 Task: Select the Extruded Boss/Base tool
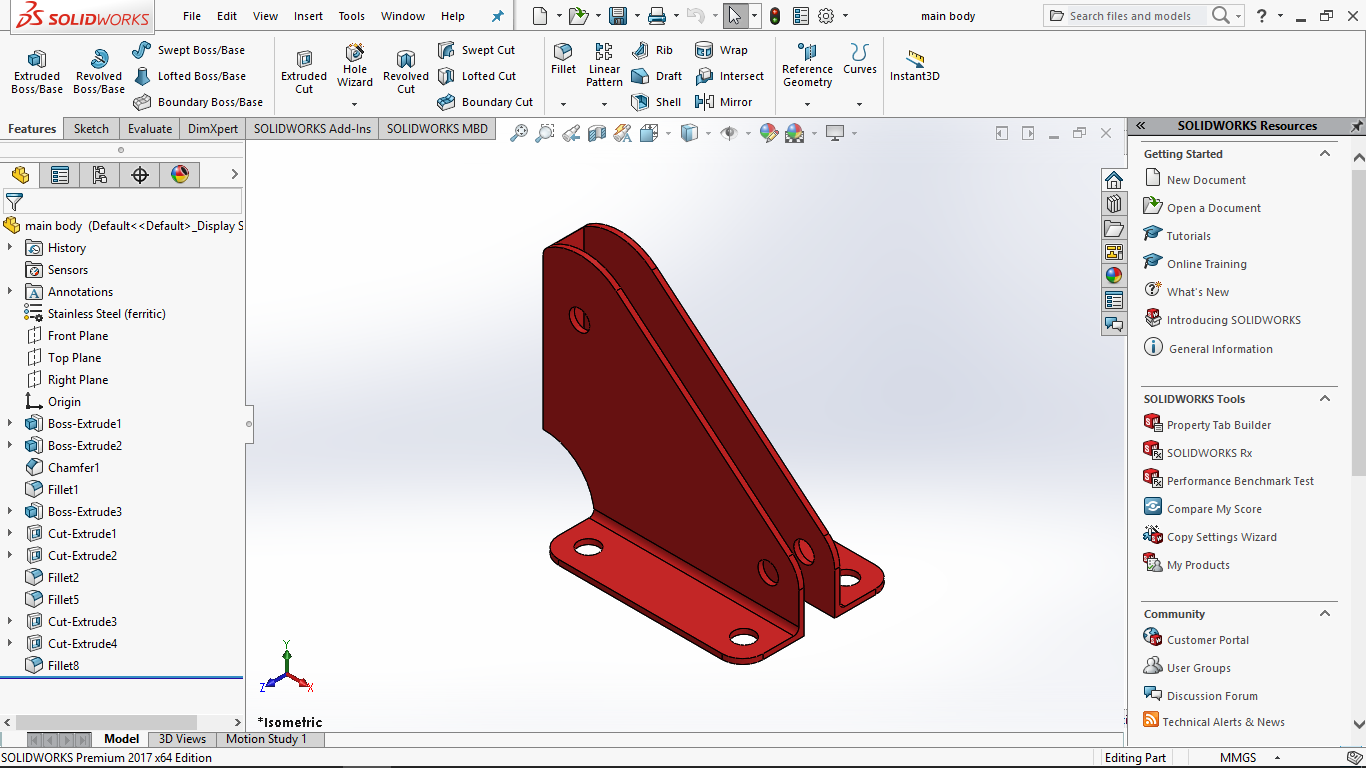37,72
